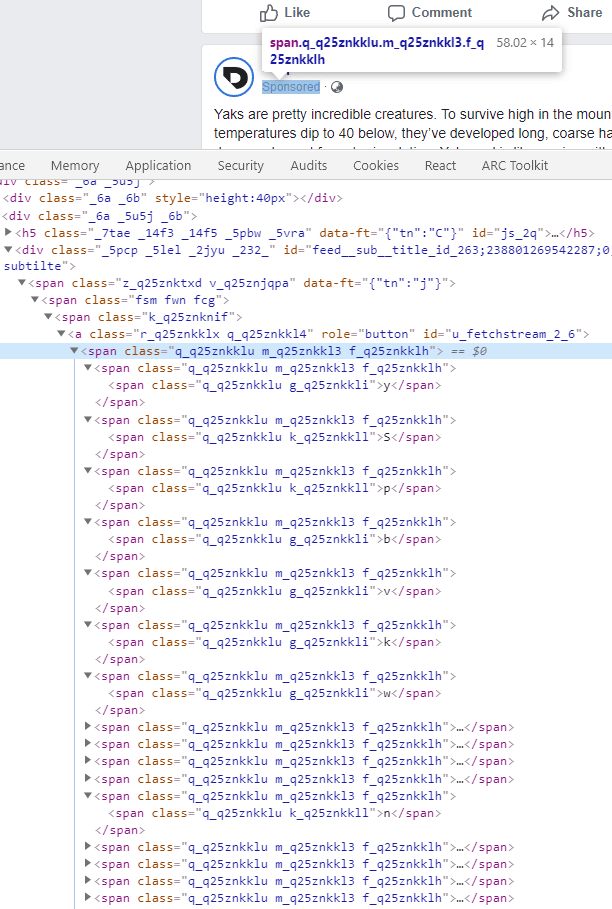Collapse the span with class fsm fwn fcg
The width and height of the screenshot is (612, 909).
click(35, 300)
